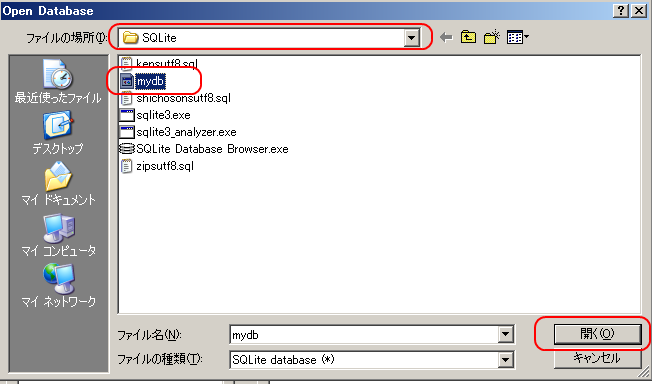Open My Network (マイ ネットワーク) shortcut
The height and width of the screenshot is (384, 652).
pos(58,285)
